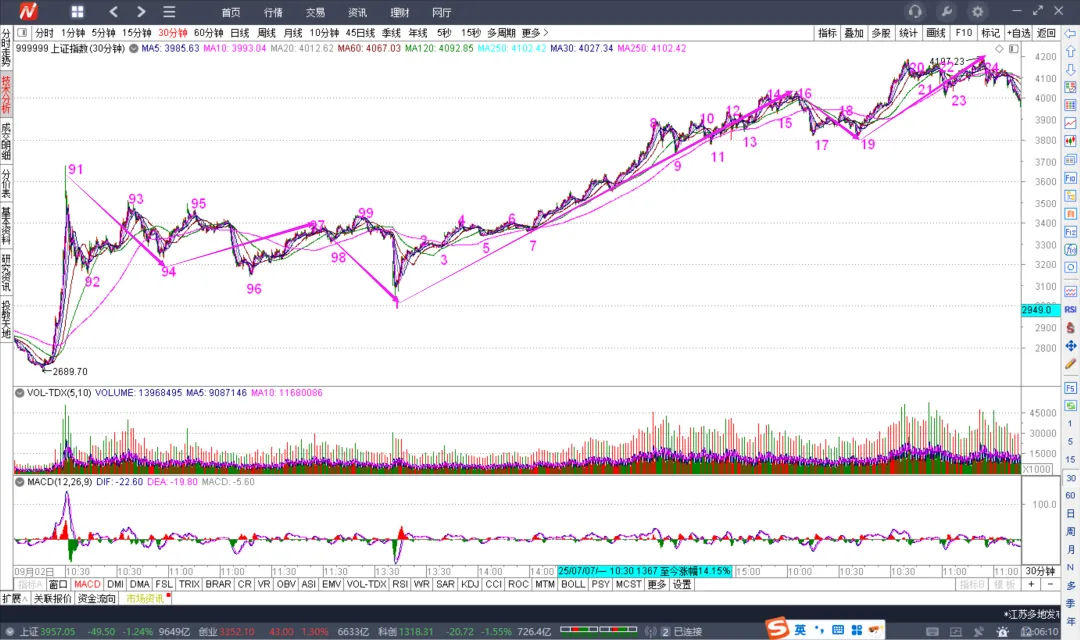Click the 2949.0 price cursor label
This screenshot has width=1080, height=640.
tap(1040, 310)
